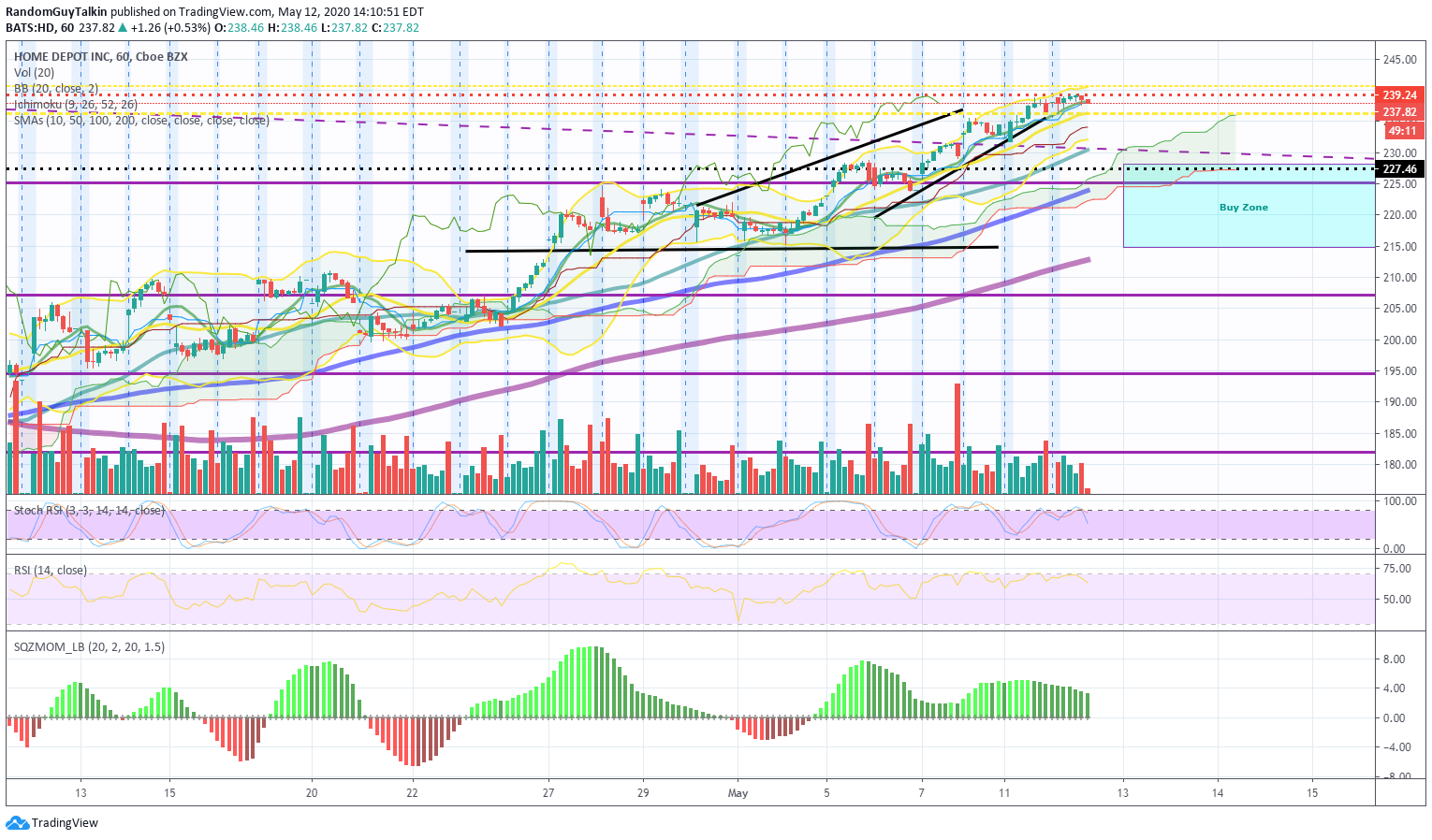Click the 225.00 price axis value
Viewport: 1432px width, 840px height.
[x=1399, y=184]
